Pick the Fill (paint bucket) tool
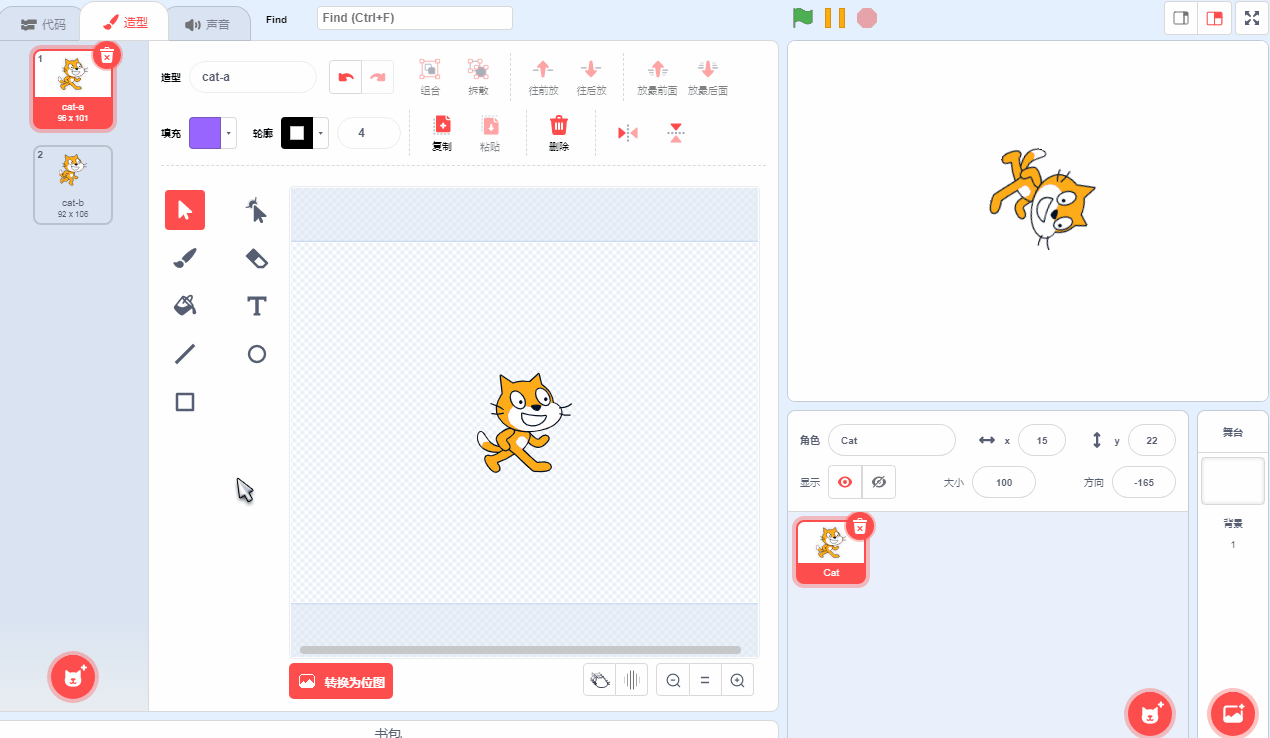Screen dimensions: 1270x738 pyautogui.click(x=184, y=306)
